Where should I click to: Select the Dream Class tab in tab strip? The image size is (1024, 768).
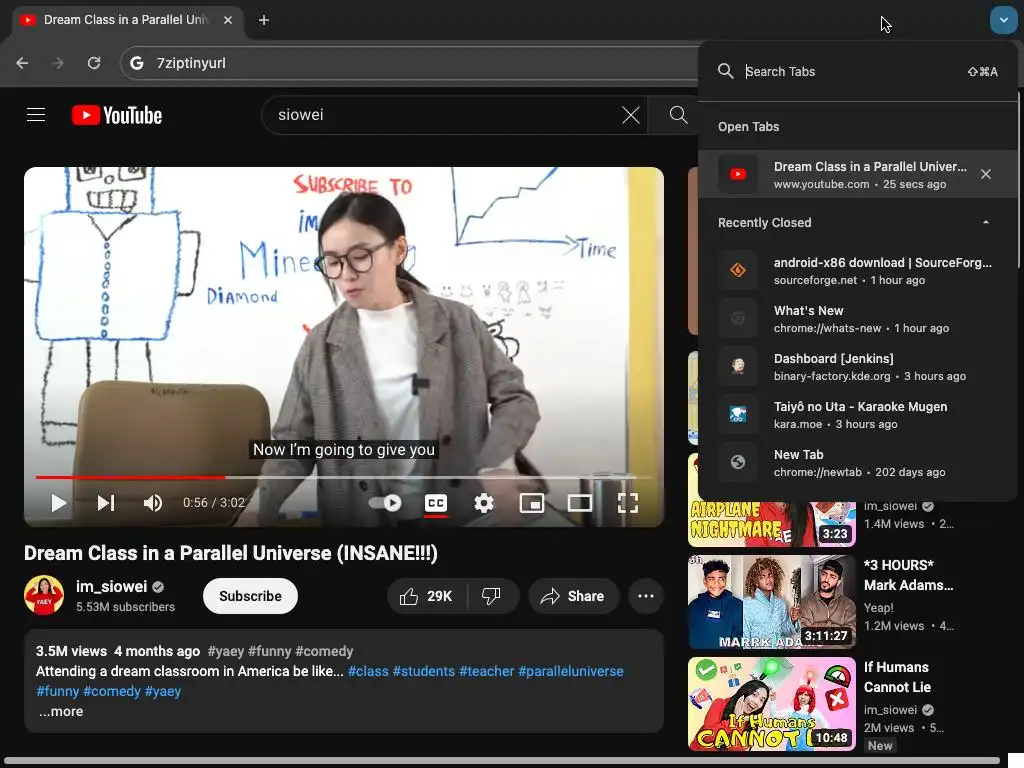pos(127,20)
